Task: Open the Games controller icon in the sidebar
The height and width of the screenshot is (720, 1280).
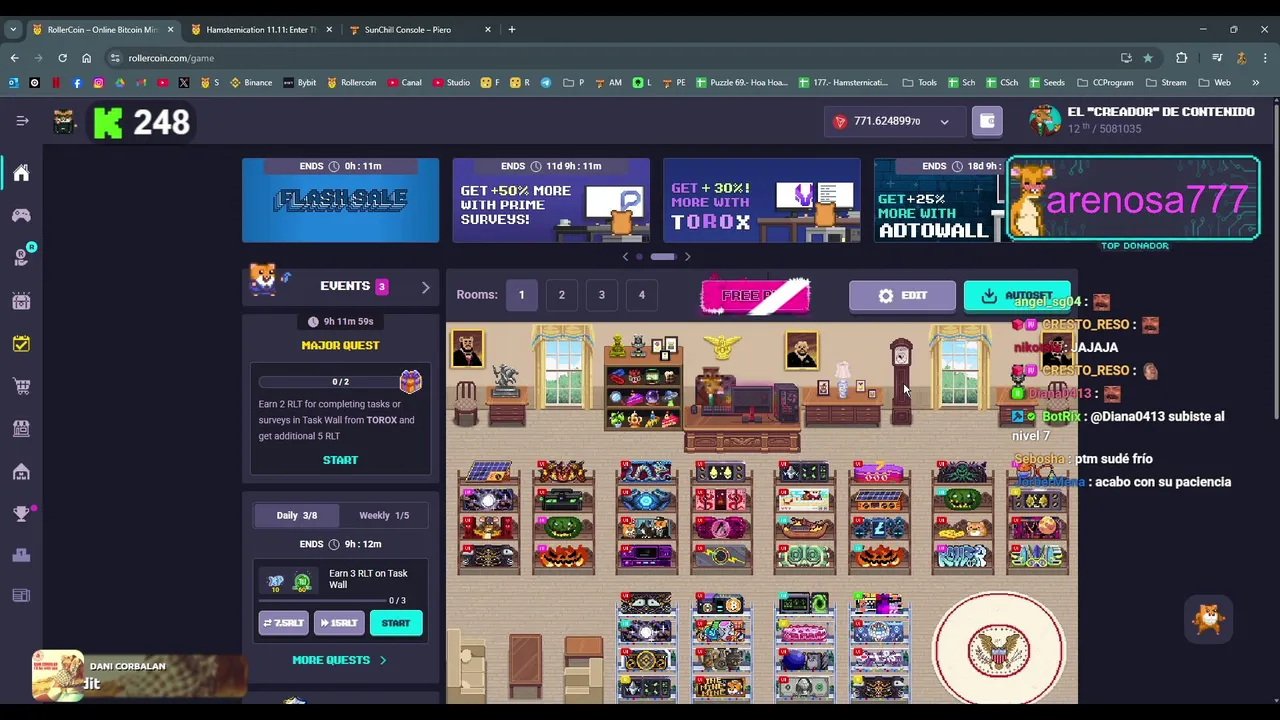Action: (x=21, y=215)
